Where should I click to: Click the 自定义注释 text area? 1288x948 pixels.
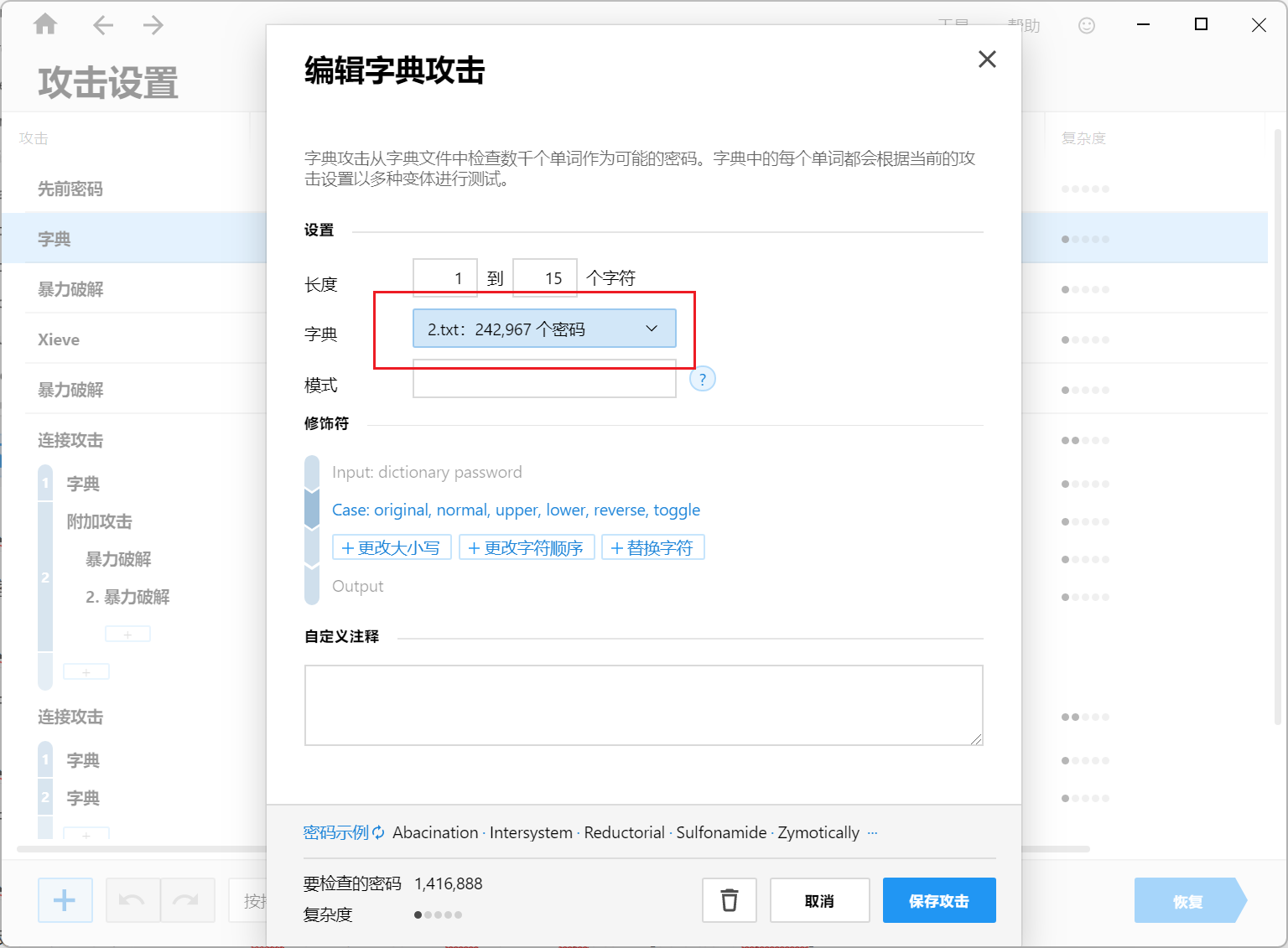click(643, 705)
